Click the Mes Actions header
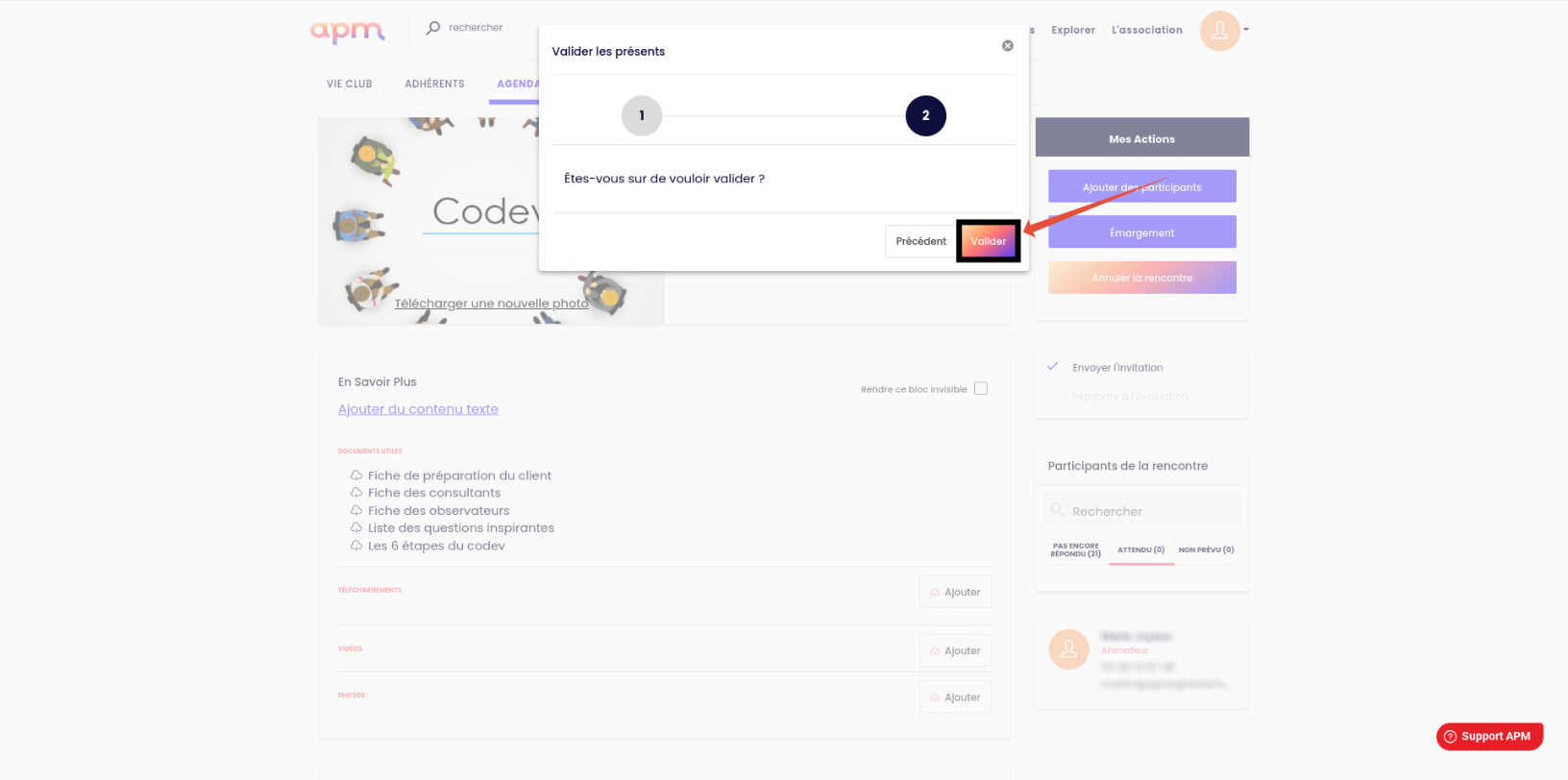Viewport: 1568px width, 780px height. (1142, 137)
